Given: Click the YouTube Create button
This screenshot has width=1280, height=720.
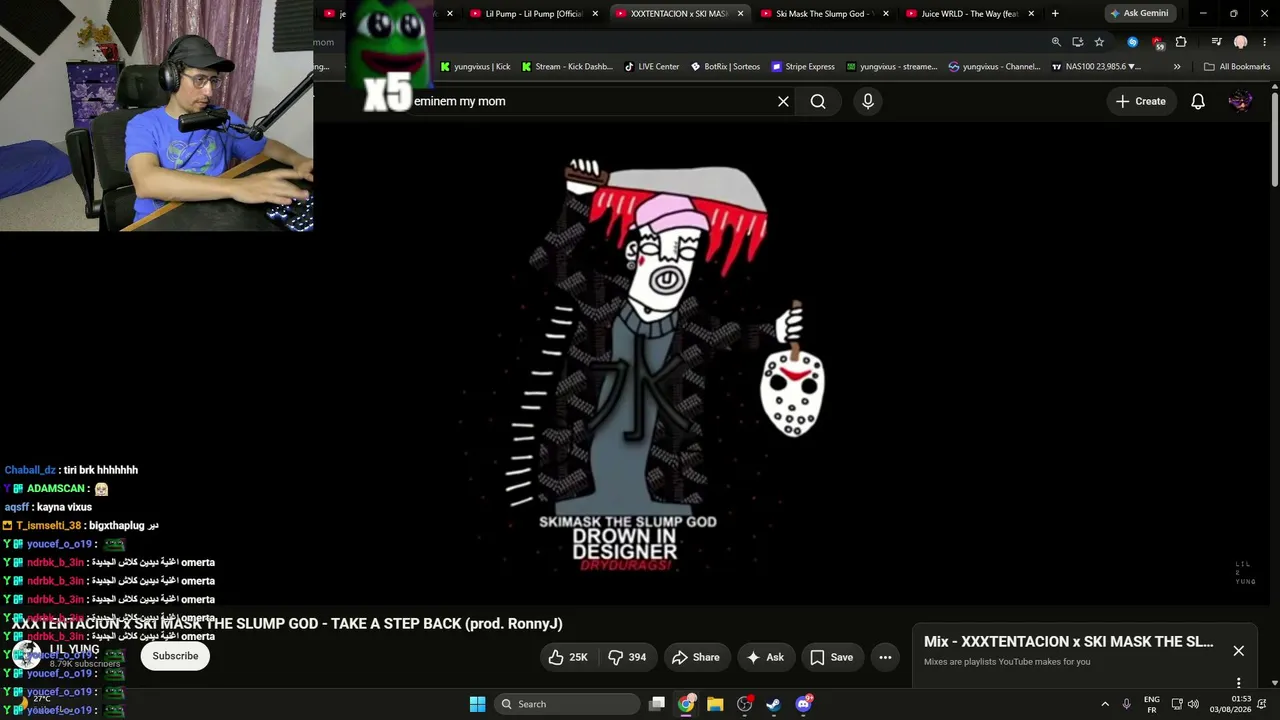Looking at the screenshot, I should [x=1141, y=101].
